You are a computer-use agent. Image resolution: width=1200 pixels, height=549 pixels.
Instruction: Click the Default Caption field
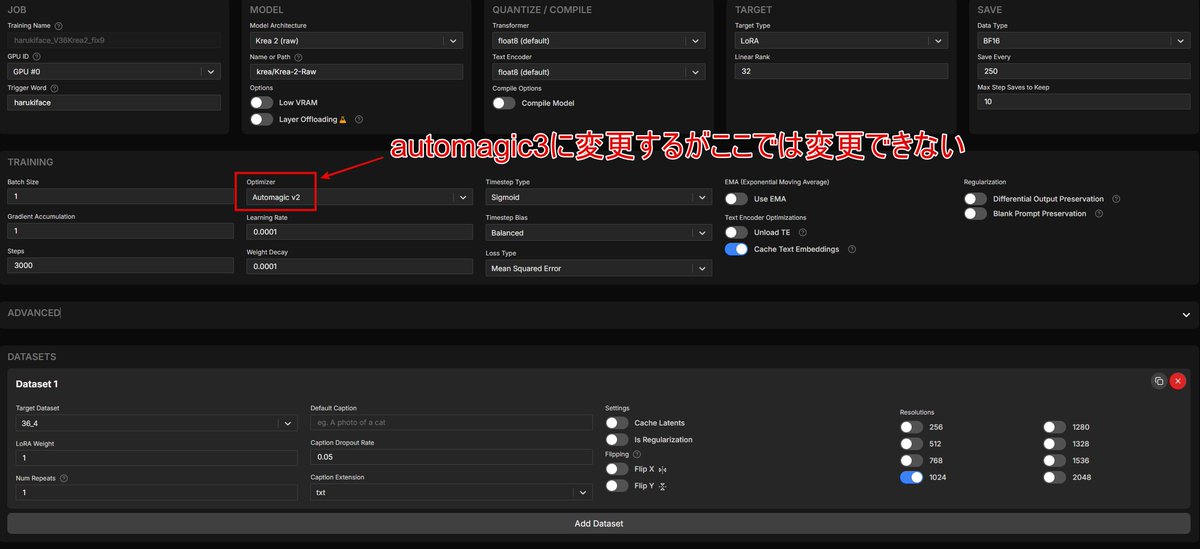point(451,423)
